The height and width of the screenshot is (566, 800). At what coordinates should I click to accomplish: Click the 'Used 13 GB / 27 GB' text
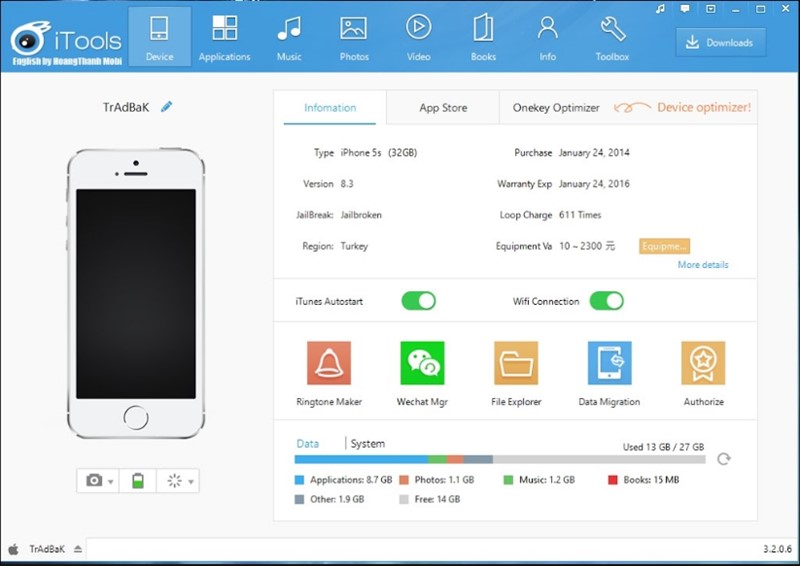click(x=663, y=447)
